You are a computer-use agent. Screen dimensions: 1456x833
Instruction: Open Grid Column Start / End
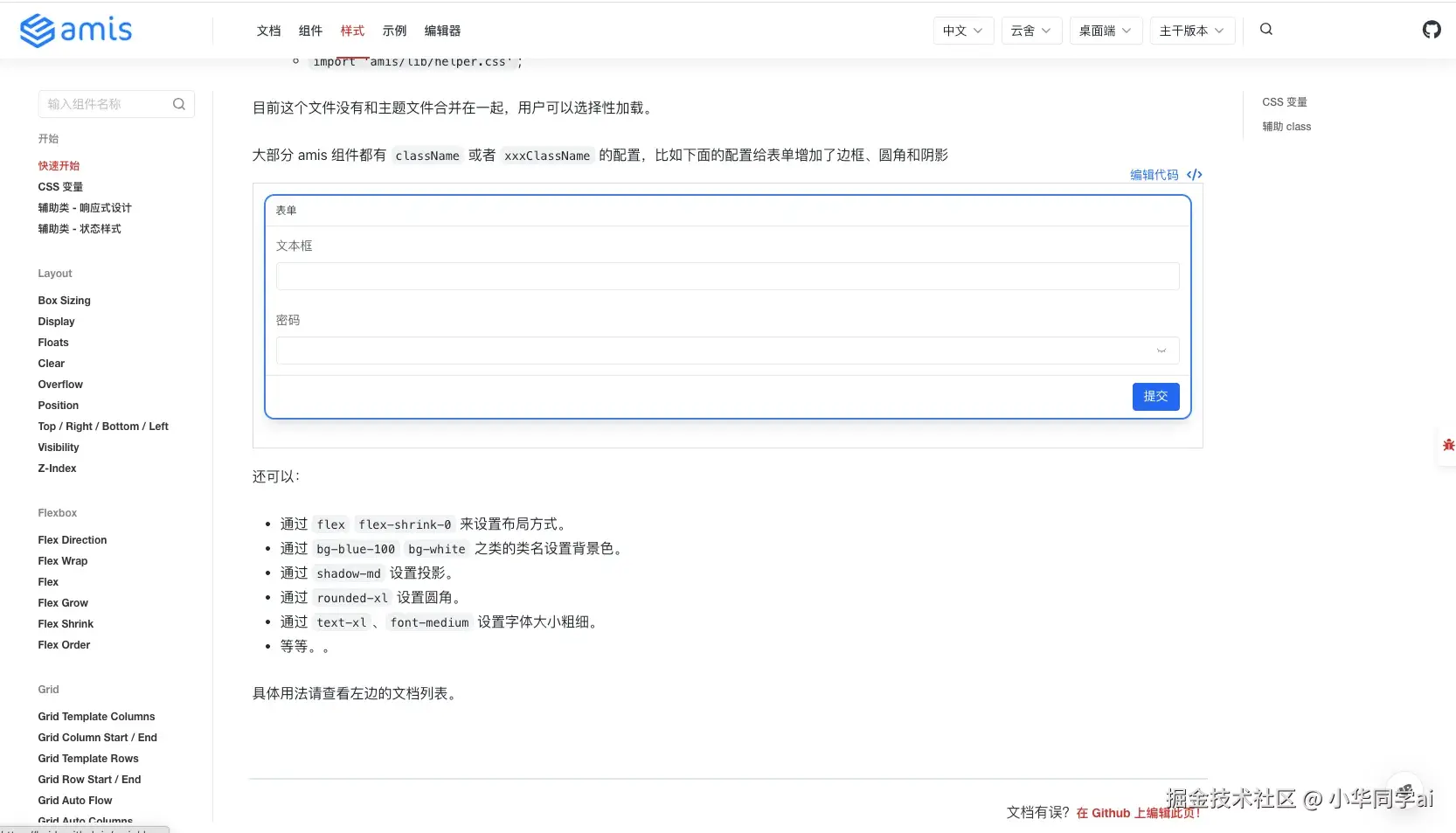coord(97,738)
